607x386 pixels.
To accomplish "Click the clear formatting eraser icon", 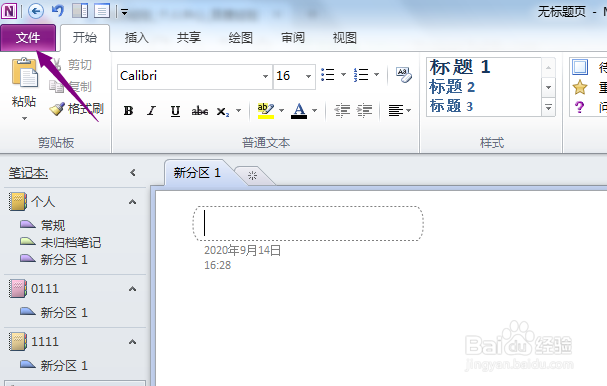I will 404,75.
